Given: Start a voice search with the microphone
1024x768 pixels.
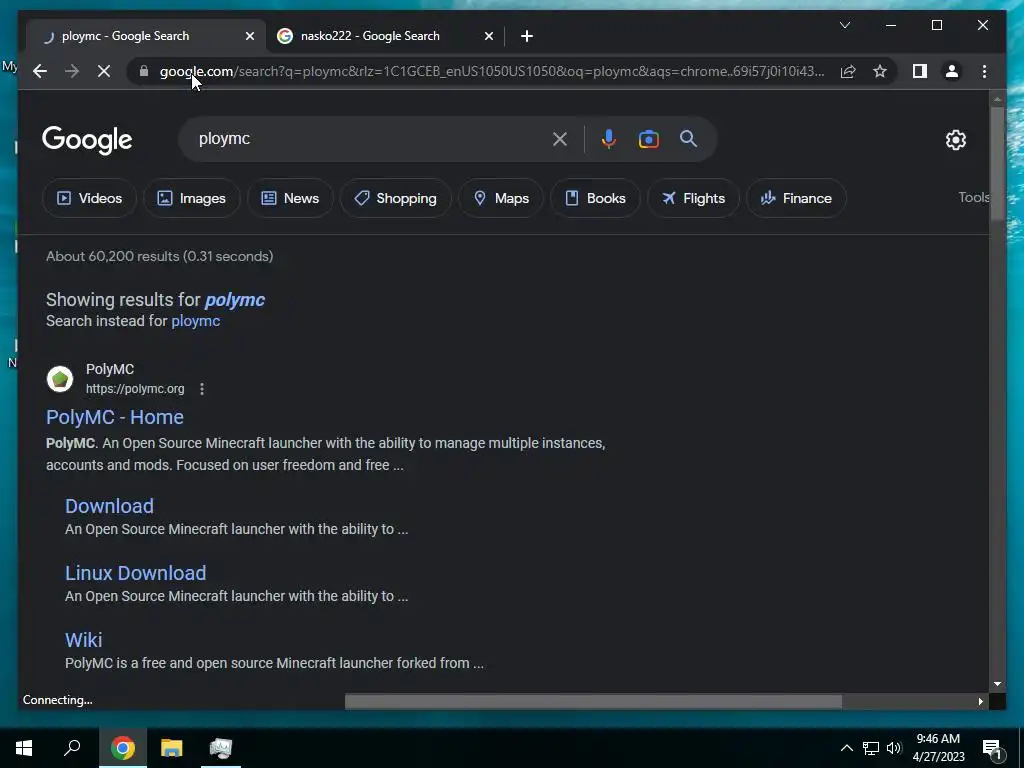Looking at the screenshot, I should coord(608,138).
